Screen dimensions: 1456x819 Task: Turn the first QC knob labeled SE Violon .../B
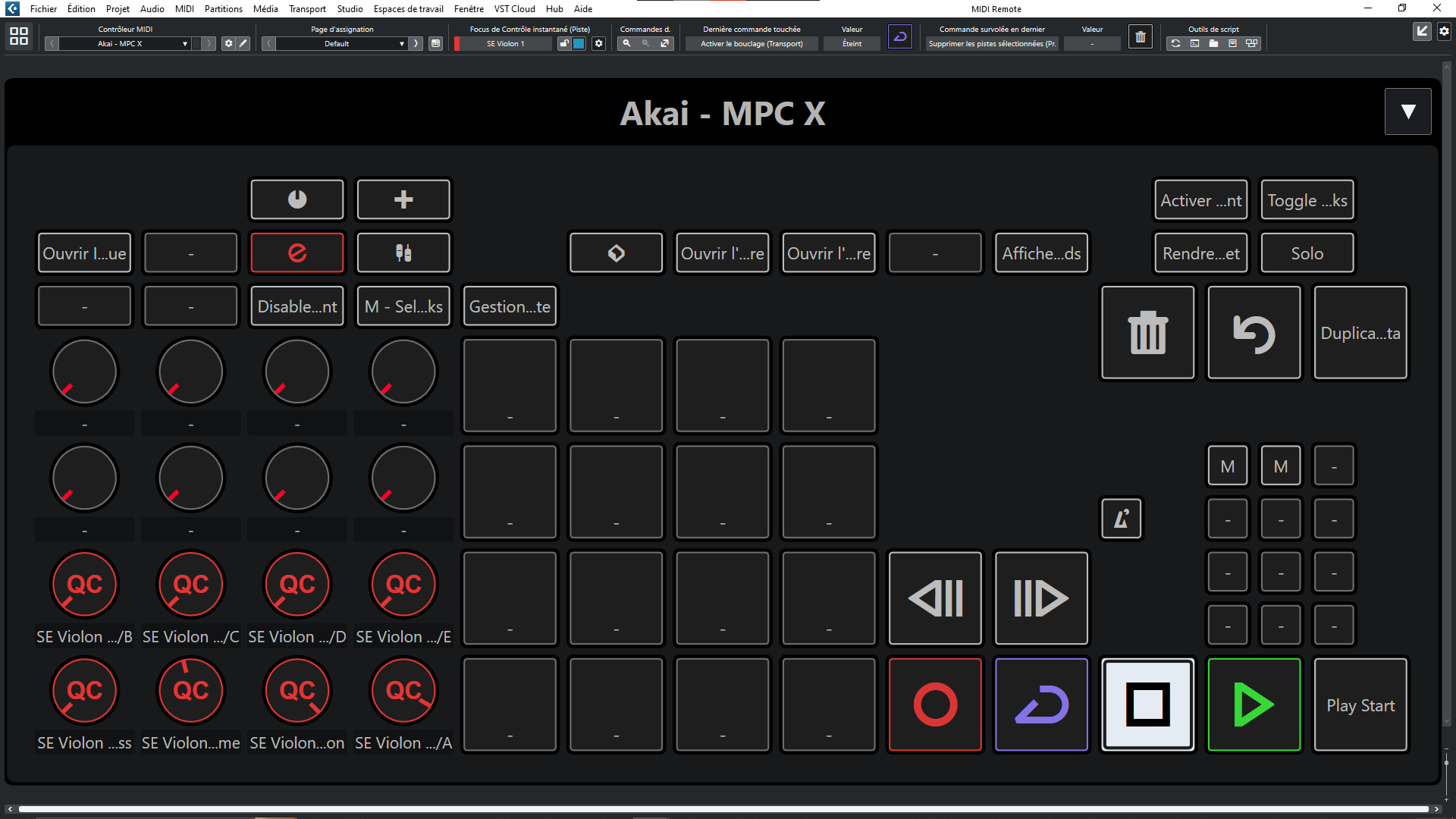[x=84, y=584]
